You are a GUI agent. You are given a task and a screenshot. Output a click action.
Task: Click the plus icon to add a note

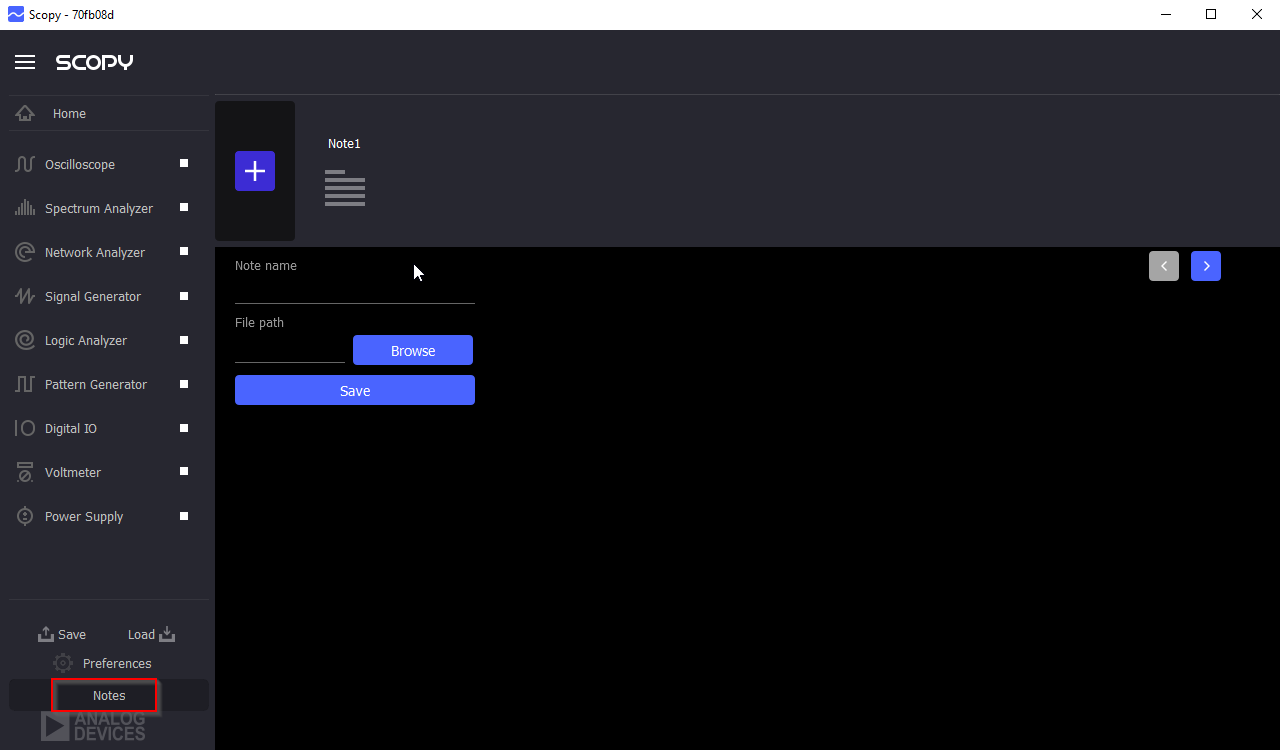click(x=255, y=171)
